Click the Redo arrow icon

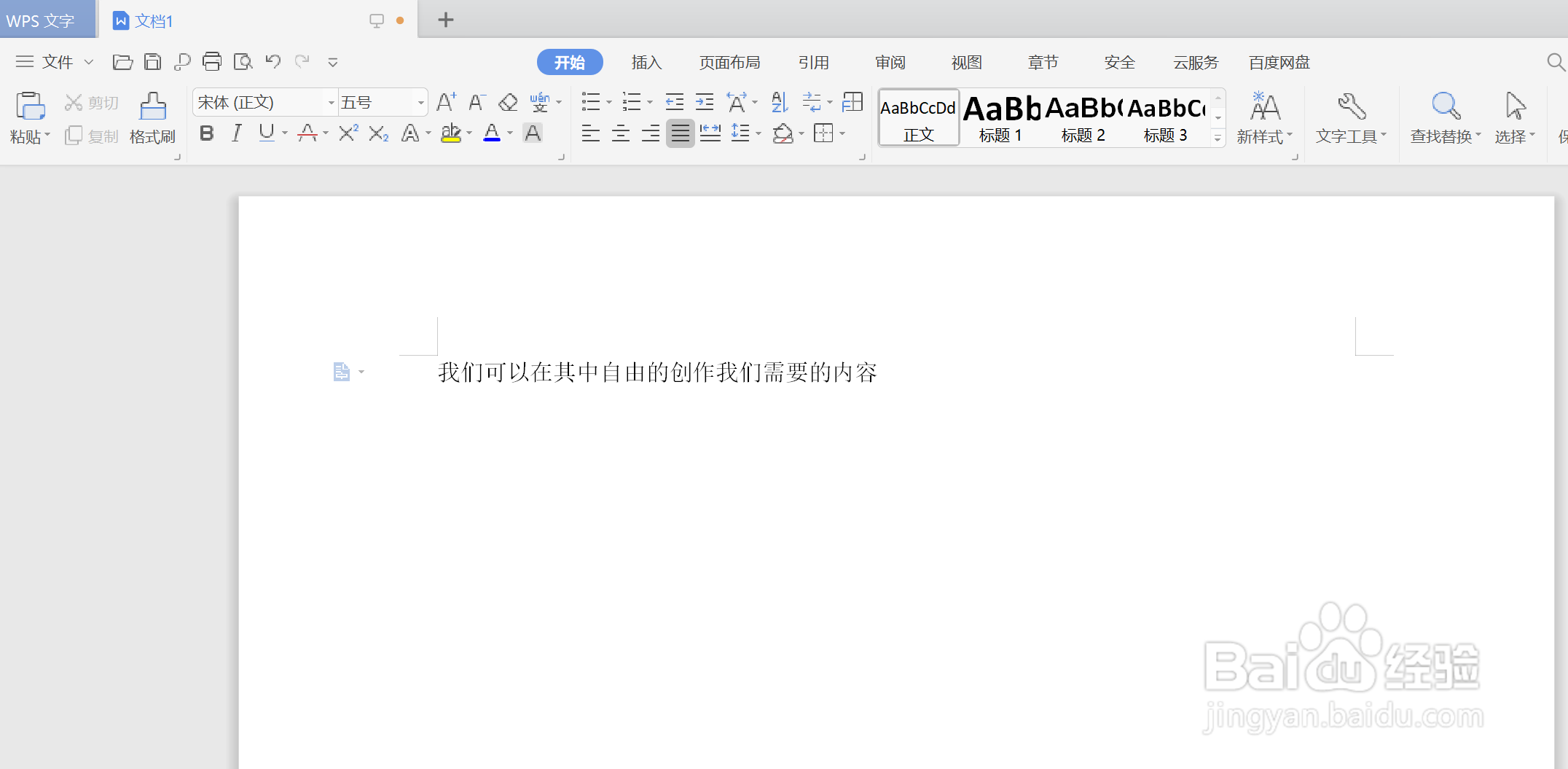coord(302,62)
